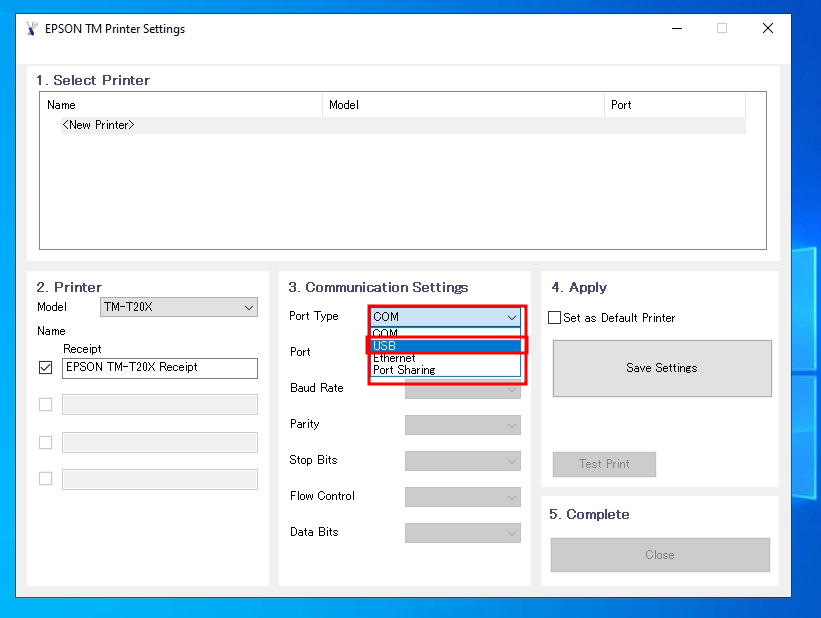The width and height of the screenshot is (821, 618).
Task: Open the Flow Control dropdown
Action: tap(462, 497)
